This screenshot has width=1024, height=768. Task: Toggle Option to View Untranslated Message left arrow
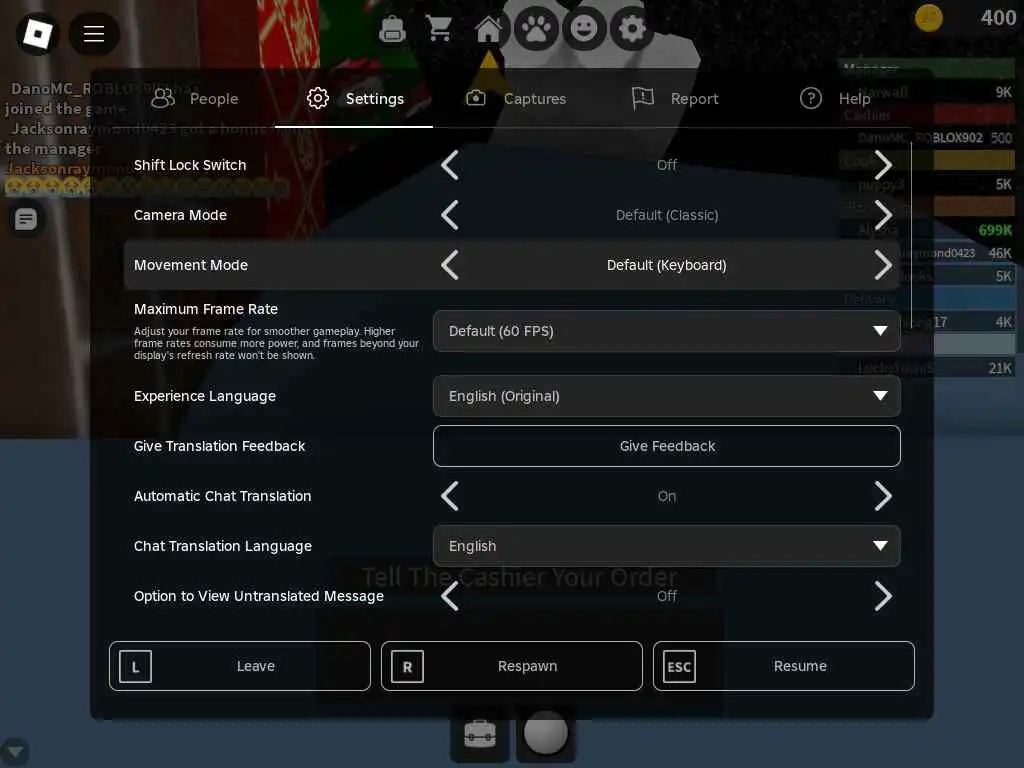(450, 596)
